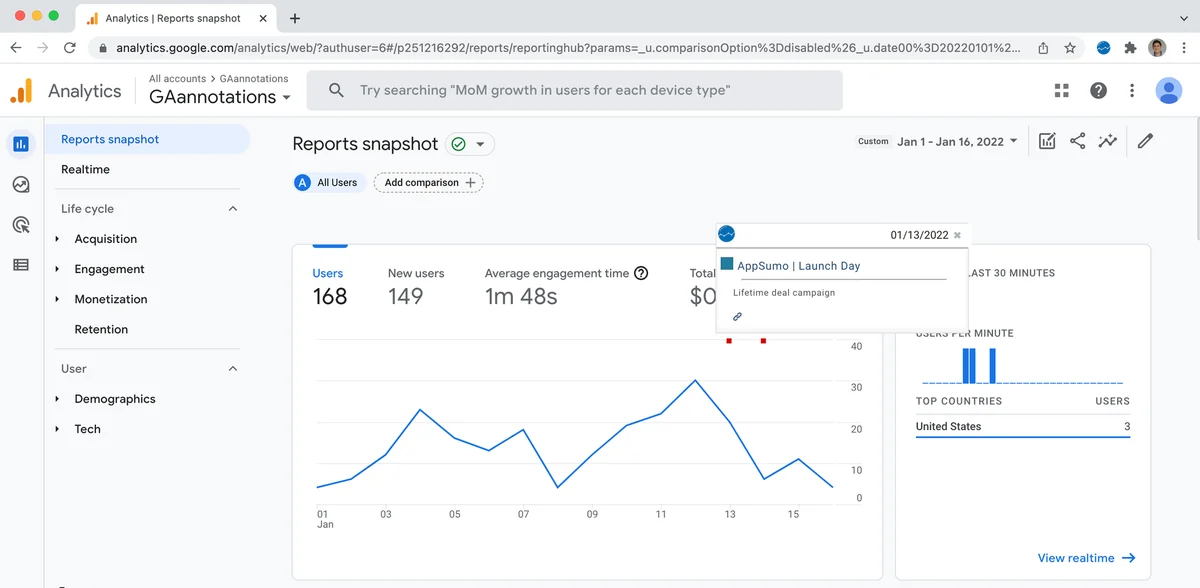Open the Jan 1 - Jan 16, 2022 date range dropdown
1200x588 pixels.
(x=957, y=142)
